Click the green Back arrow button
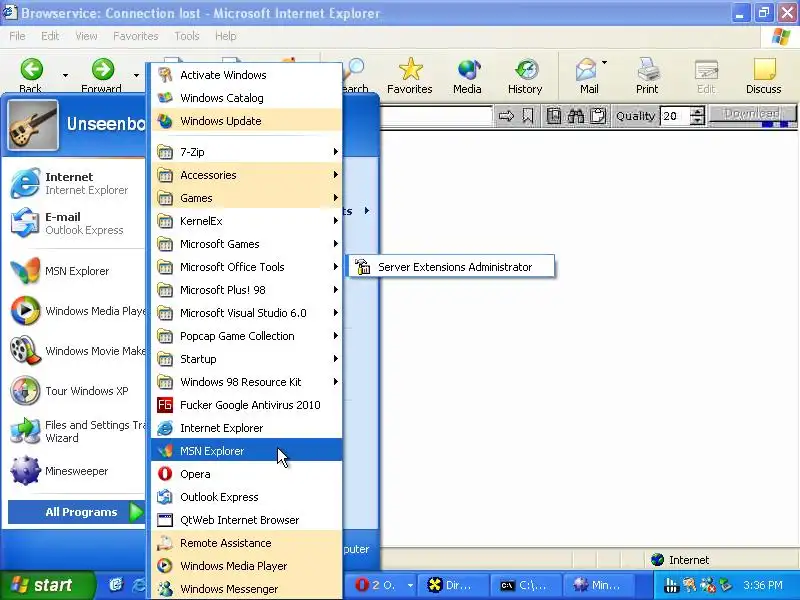800x600 pixels. (31, 70)
